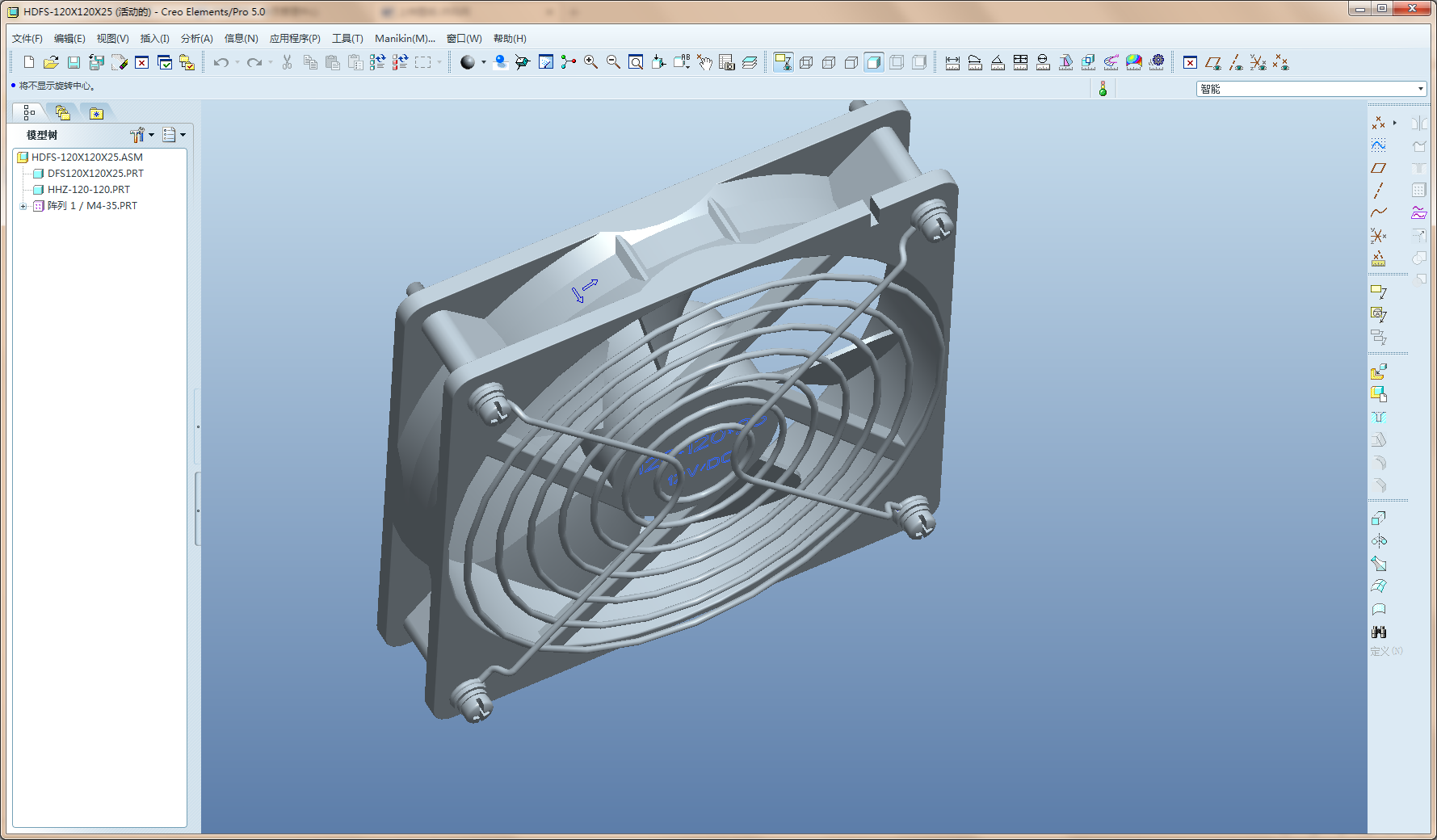Click the Hole tool in right toolbar
1437x840 pixels.
1379,417
